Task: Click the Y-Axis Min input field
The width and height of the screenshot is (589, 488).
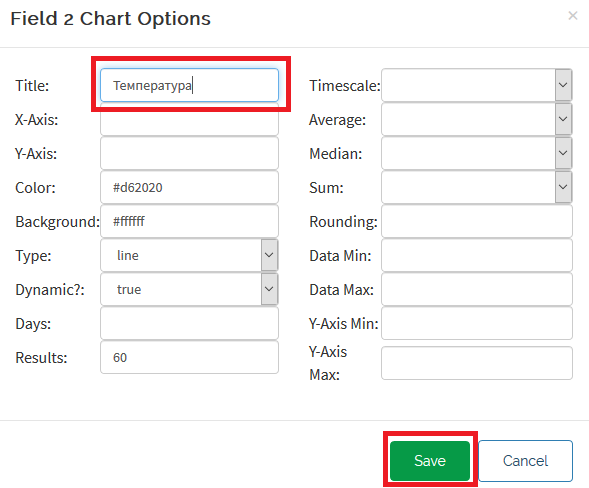Action: [477, 323]
